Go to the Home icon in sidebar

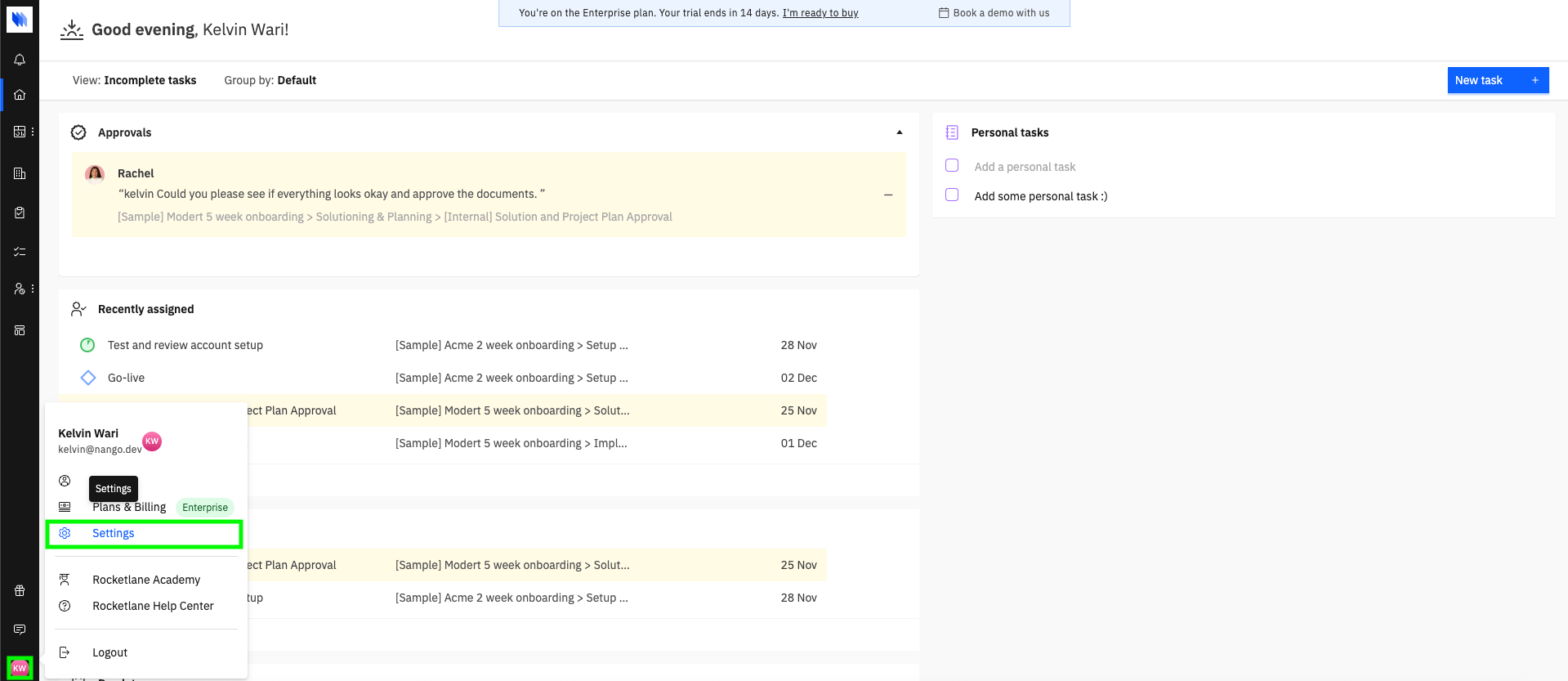pyautogui.click(x=20, y=95)
